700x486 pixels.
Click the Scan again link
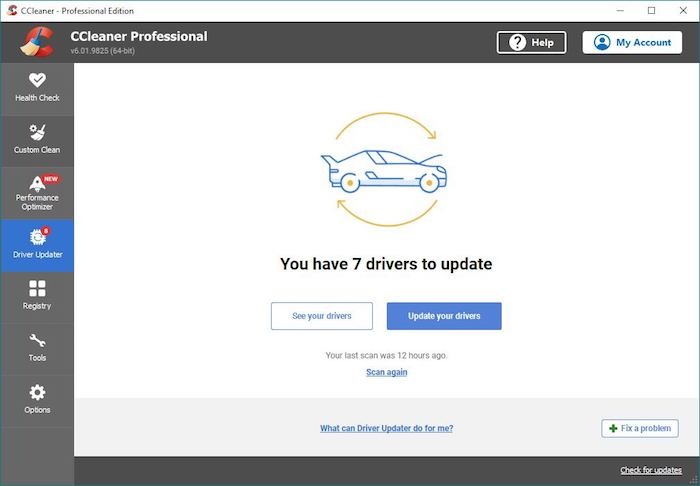click(387, 372)
